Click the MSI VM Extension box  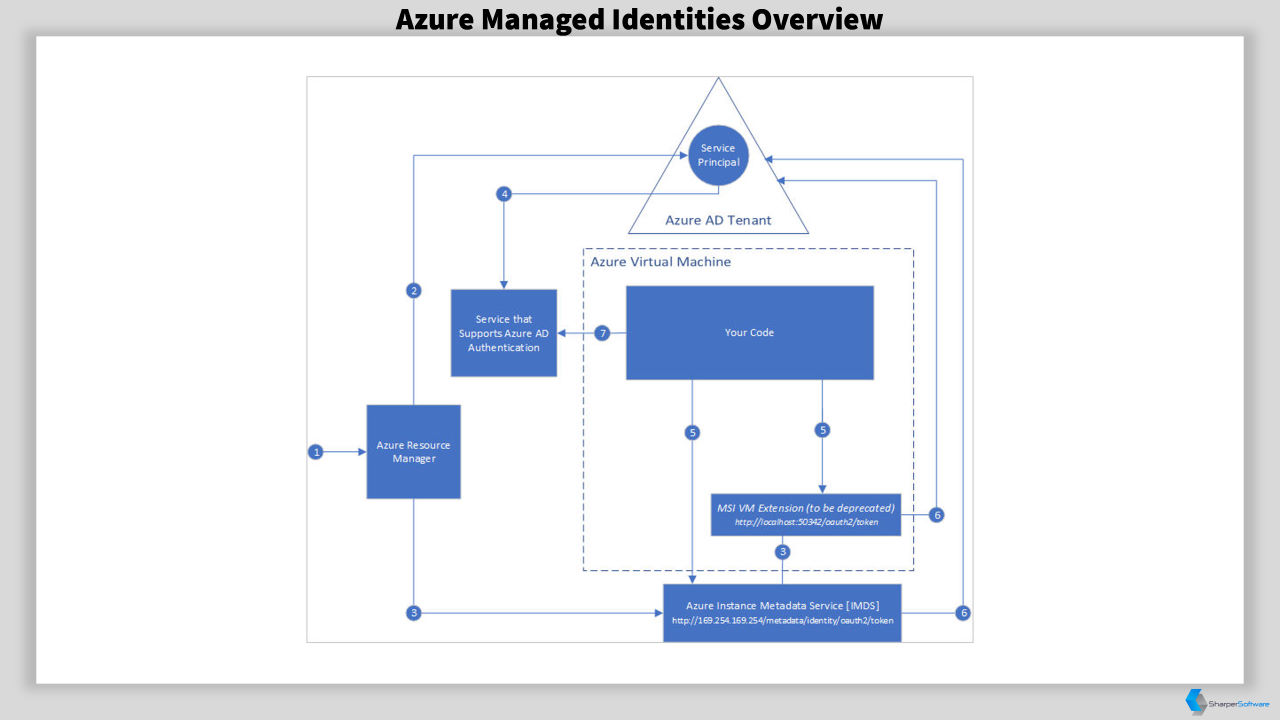tap(806, 514)
